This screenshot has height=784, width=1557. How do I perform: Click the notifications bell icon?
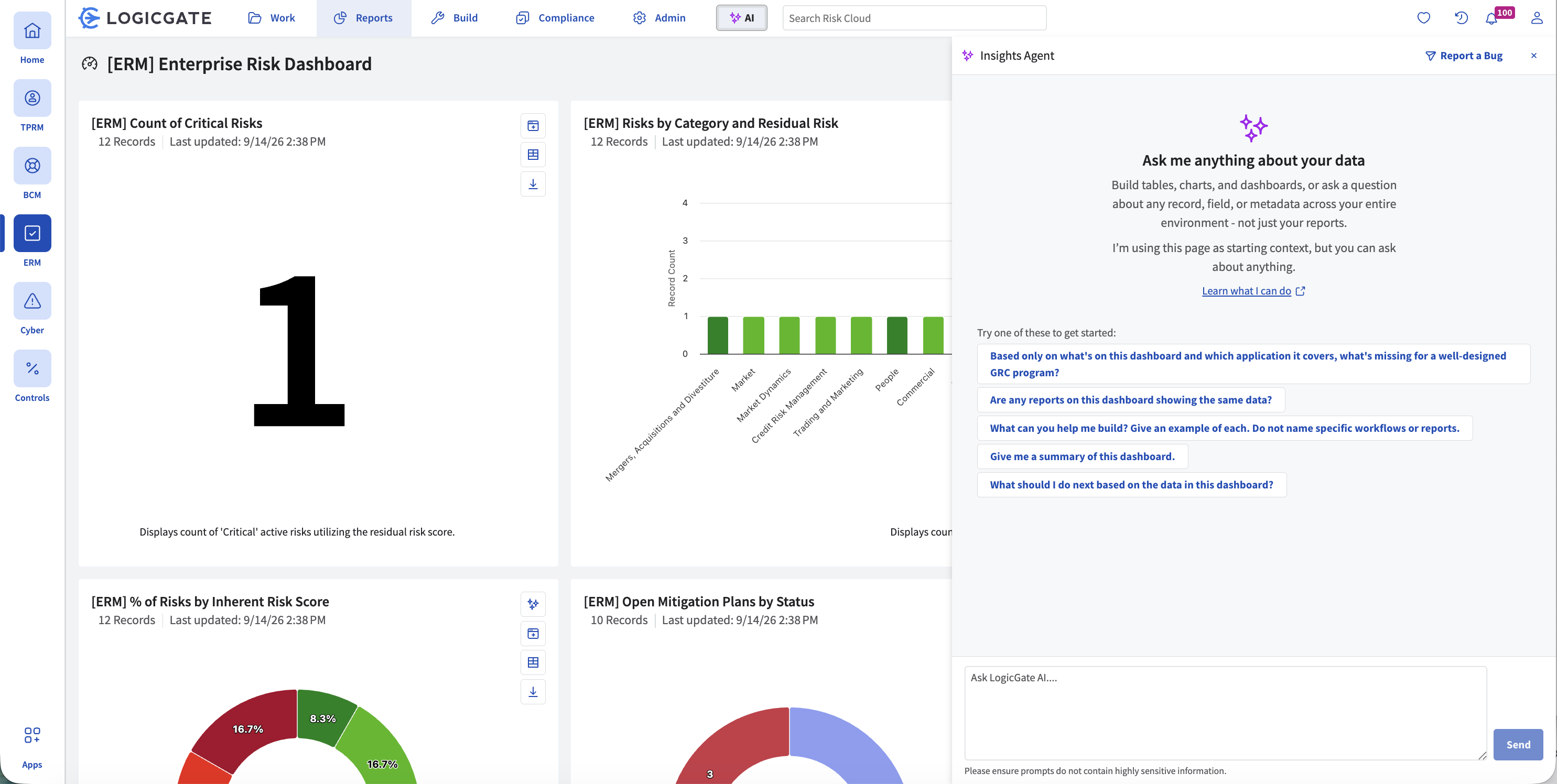click(x=1491, y=18)
